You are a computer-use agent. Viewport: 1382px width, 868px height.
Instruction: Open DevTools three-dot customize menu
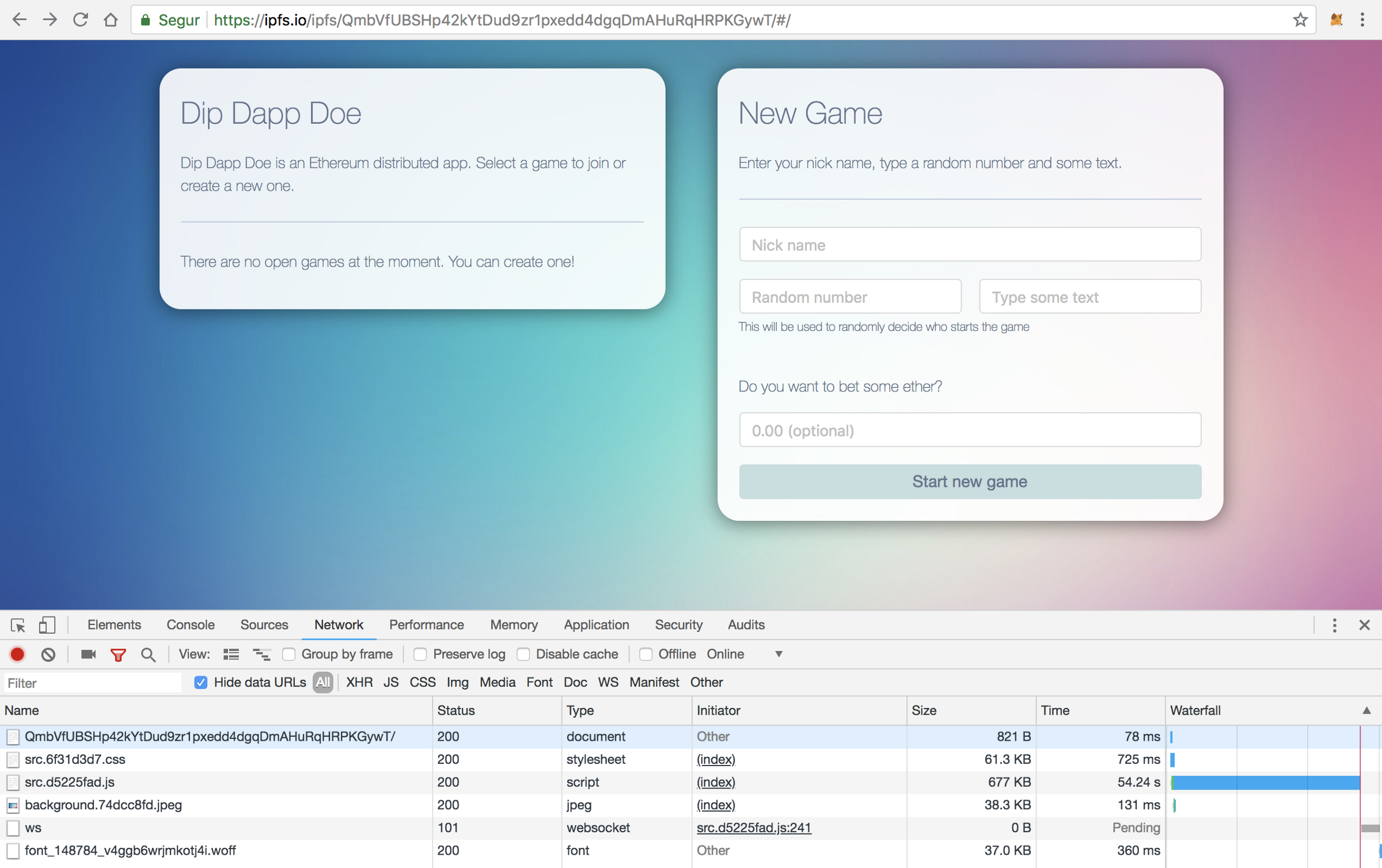(x=1334, y=625)
